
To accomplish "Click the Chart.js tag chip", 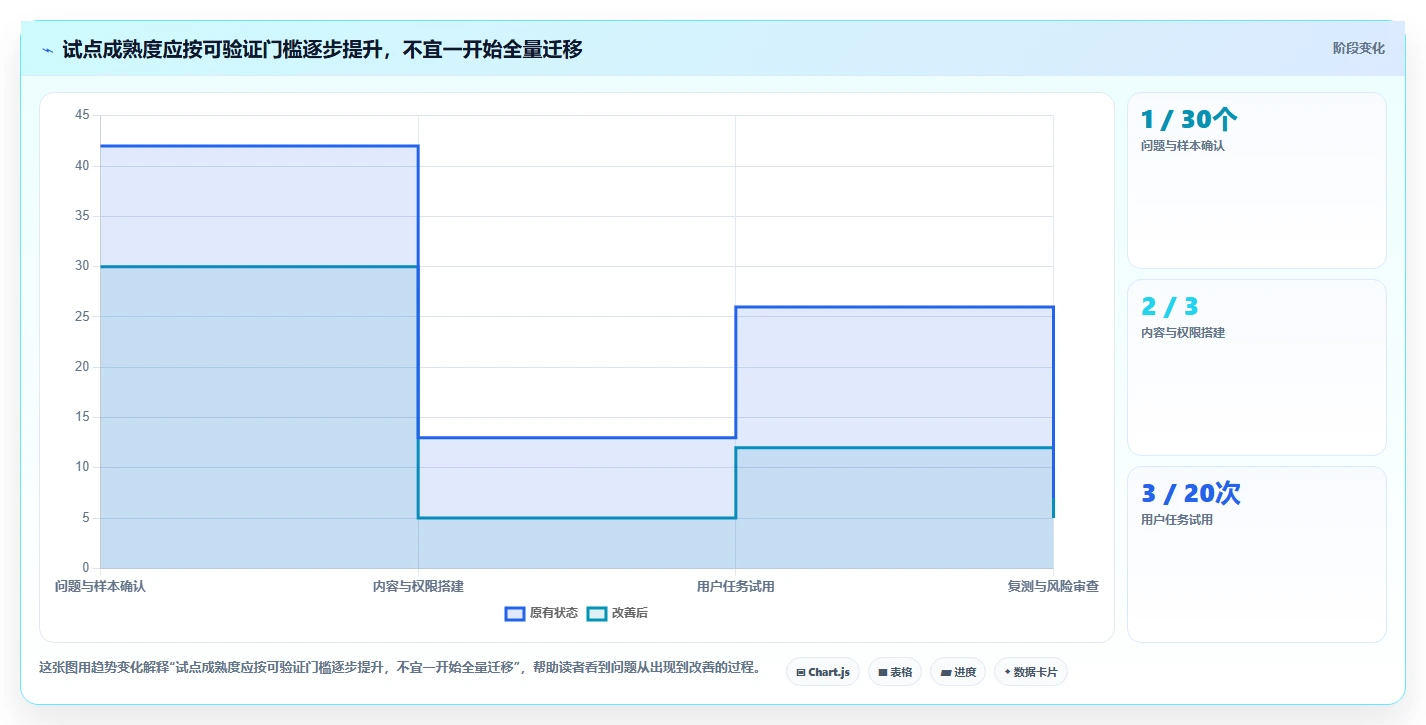I will tap(823, 672).
